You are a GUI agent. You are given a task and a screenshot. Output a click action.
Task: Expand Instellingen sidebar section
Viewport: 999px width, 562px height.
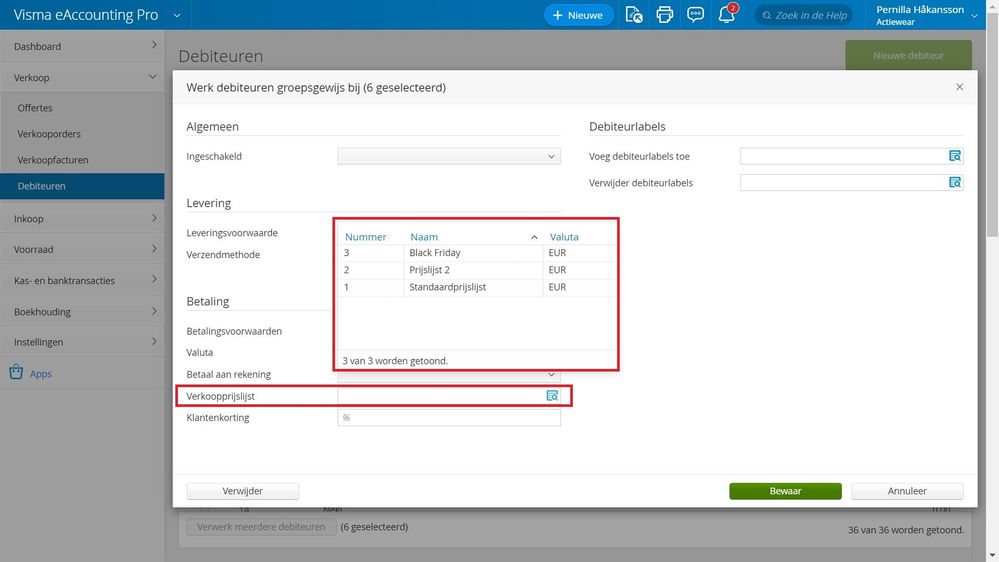(x=82, y=342)
